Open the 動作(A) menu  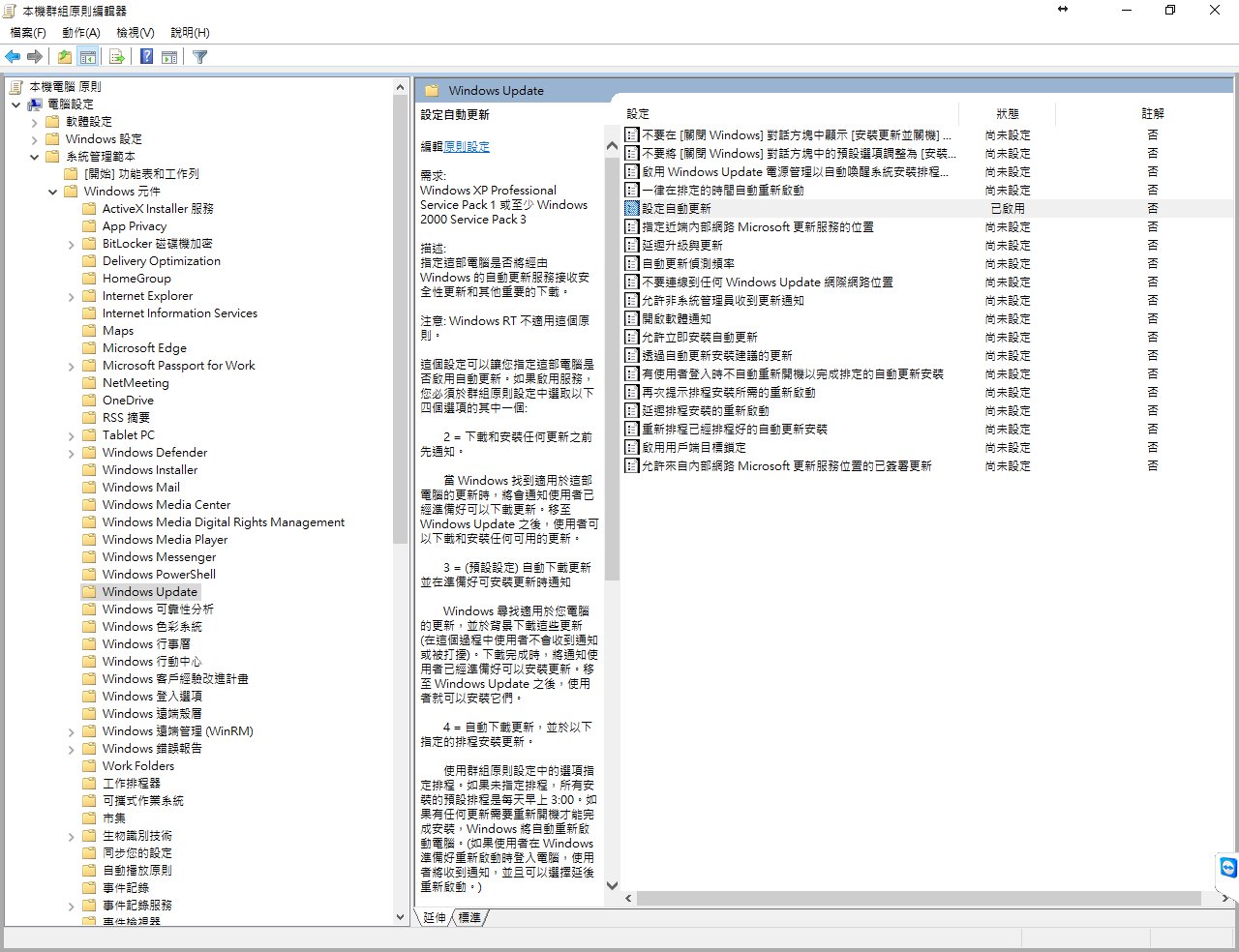point(81,33)
